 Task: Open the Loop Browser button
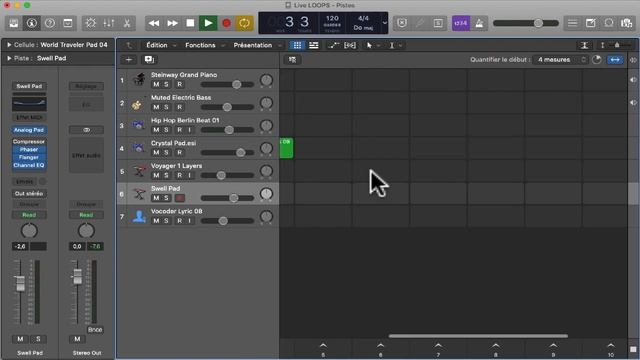(x=609, y=23)
